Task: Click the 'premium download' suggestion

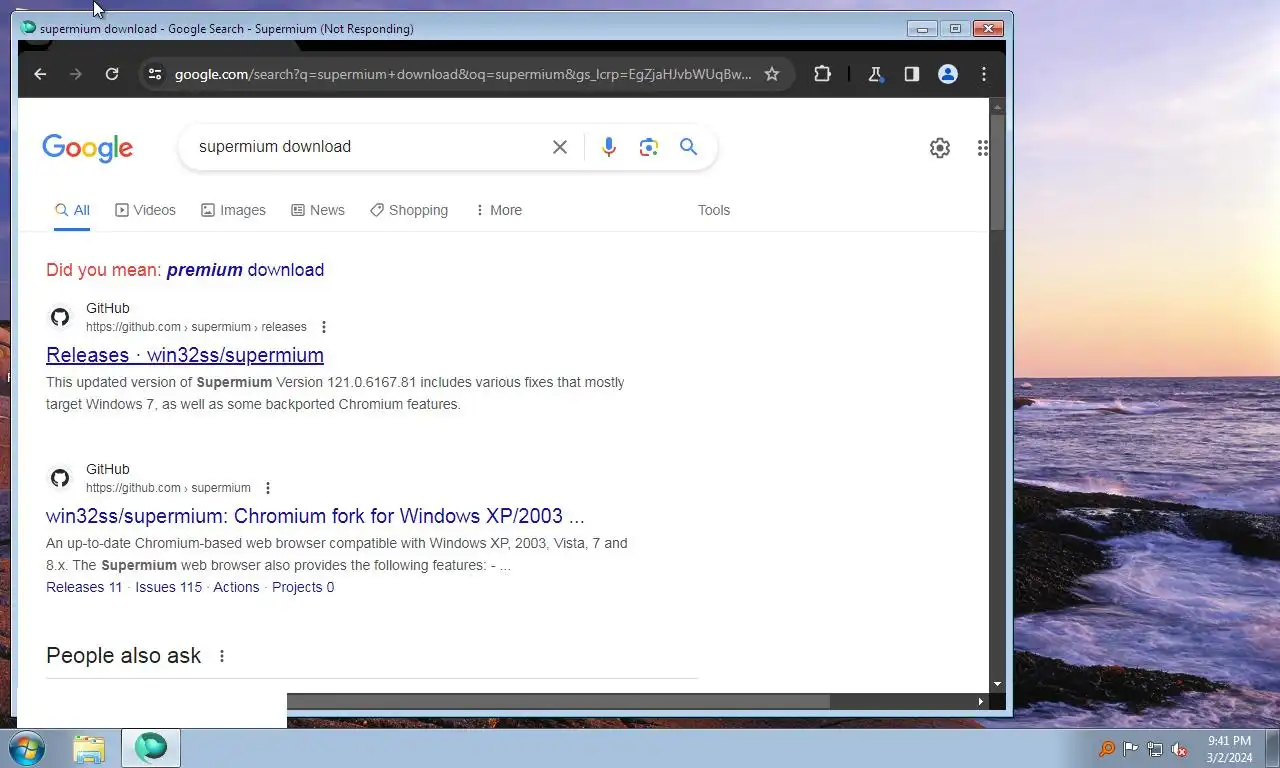Action: [x=245, y=270]
